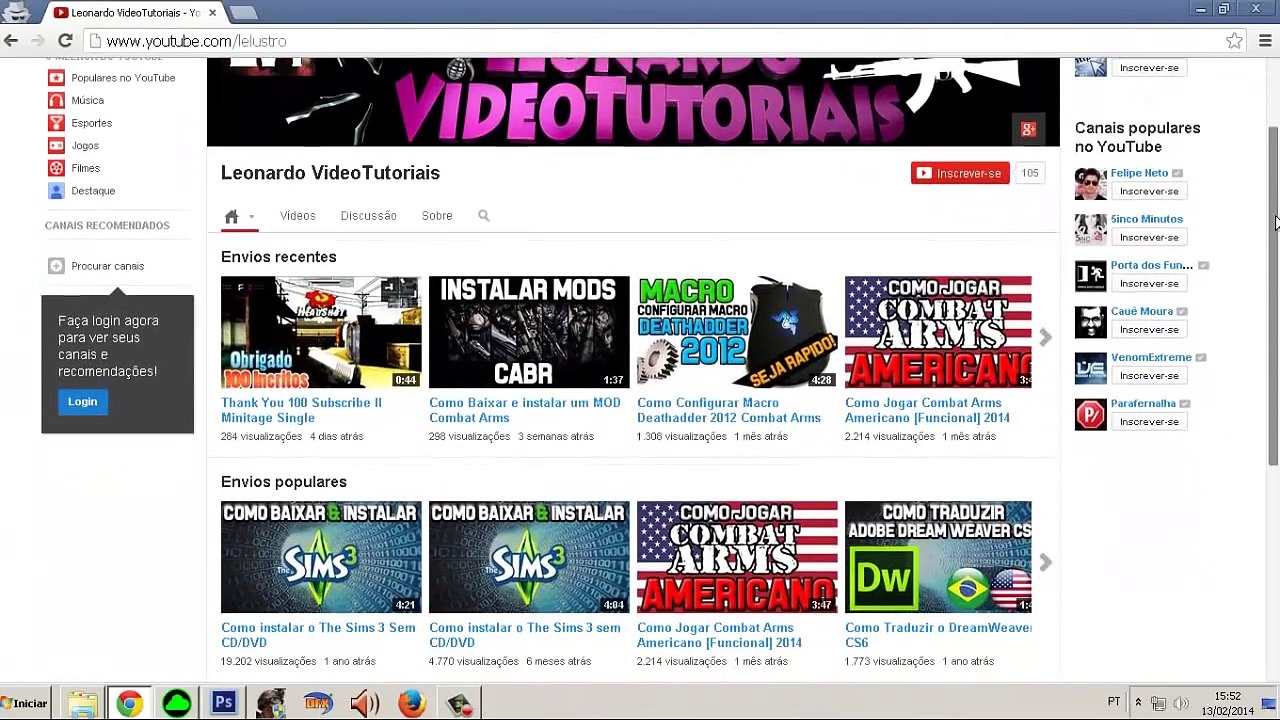Subscribe to Porta dos Fundos channel
The height and width of the screenshot is (720, 1280).
coord(1149,283)
